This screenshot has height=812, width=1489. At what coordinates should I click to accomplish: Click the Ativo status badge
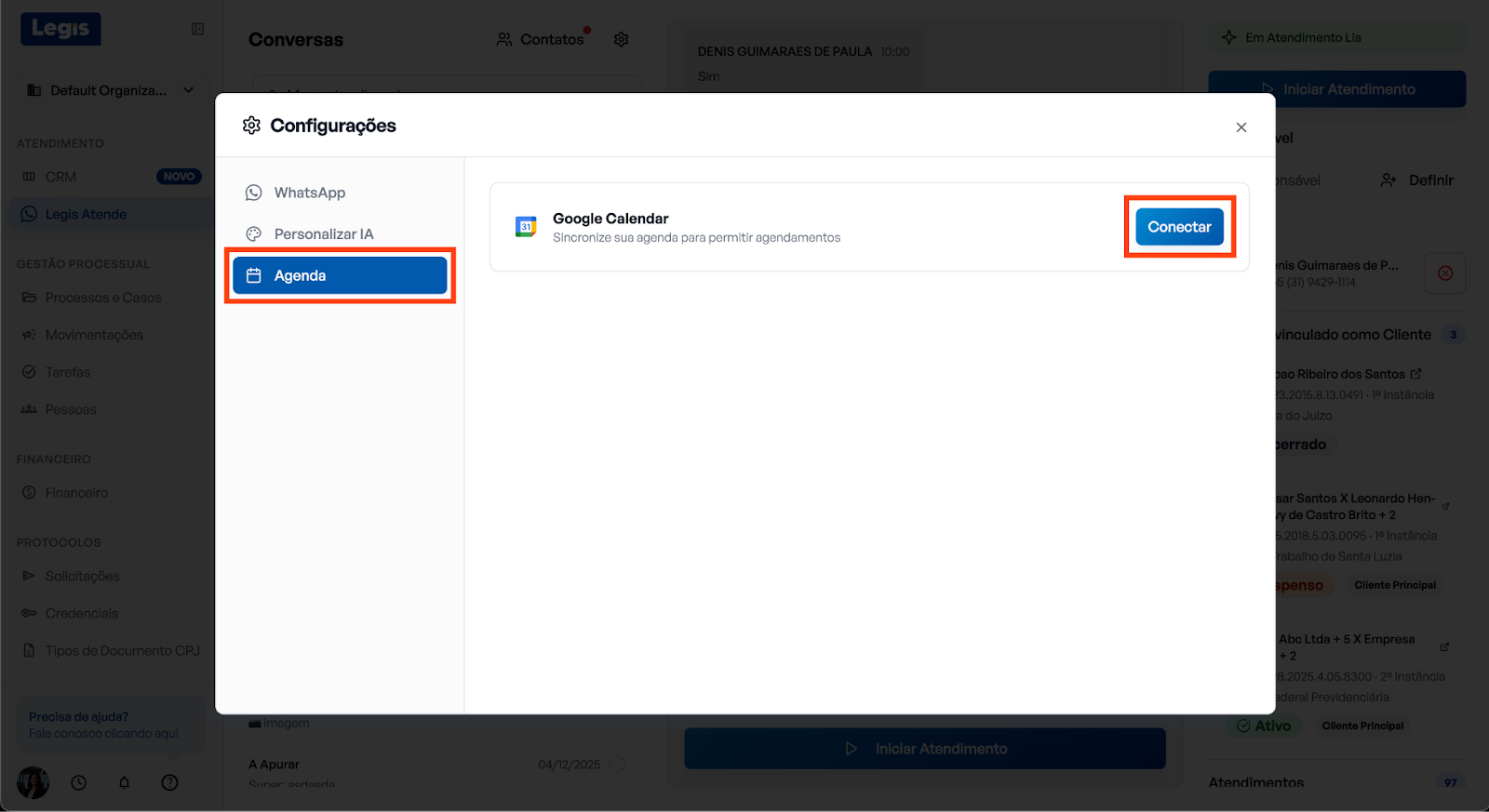1264,726
